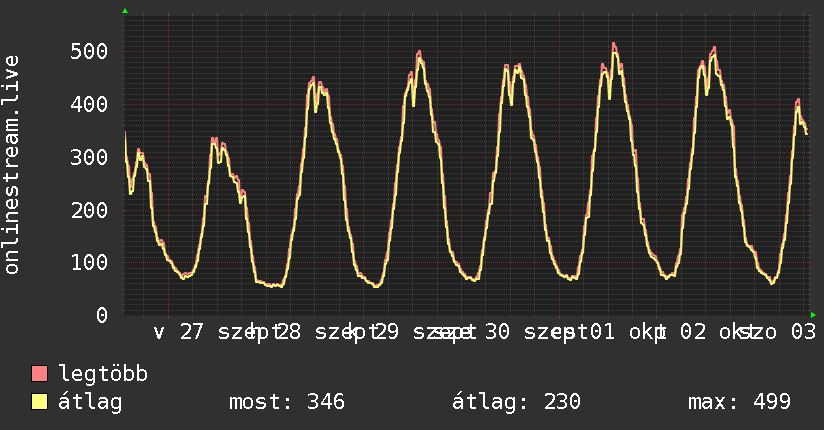Click the 'v 27' x-axis date label
The width and height of the screenshot is (824, 430).
pos(178,332)
